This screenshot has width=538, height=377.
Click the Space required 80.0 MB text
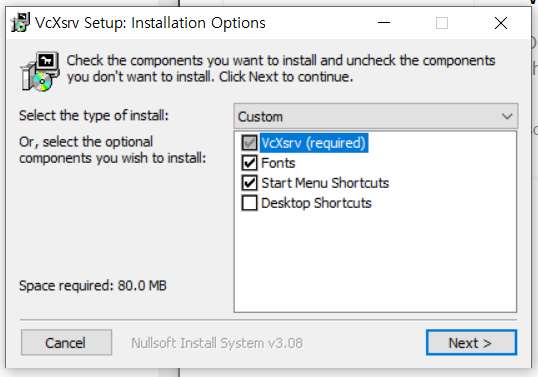pyautogui.click(x=93, y=285)
